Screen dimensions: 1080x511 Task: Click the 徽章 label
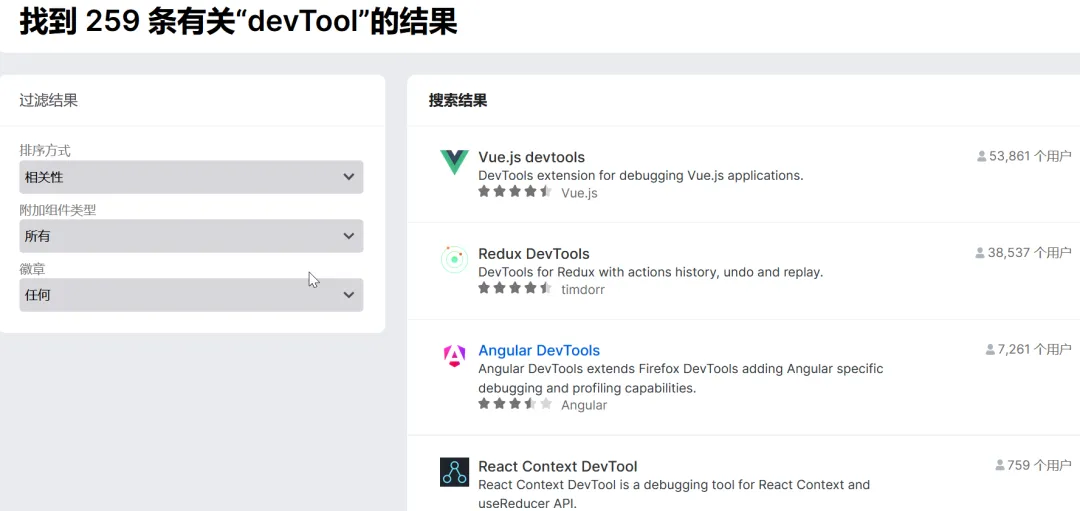point(32,269)
